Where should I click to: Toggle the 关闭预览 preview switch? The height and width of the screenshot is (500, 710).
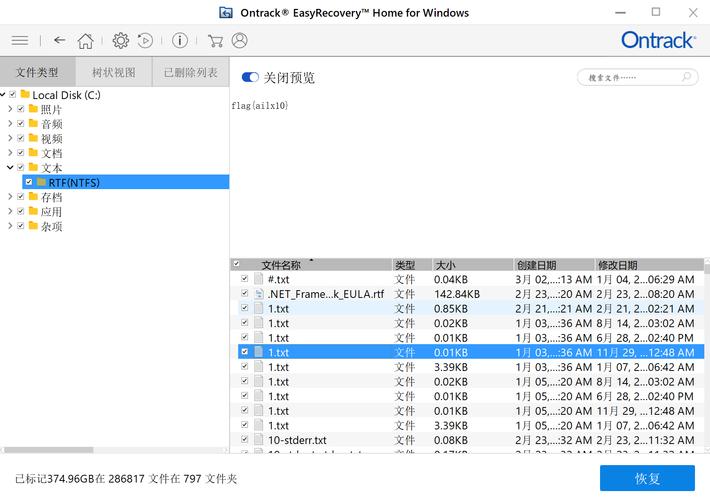coord(250,77)
